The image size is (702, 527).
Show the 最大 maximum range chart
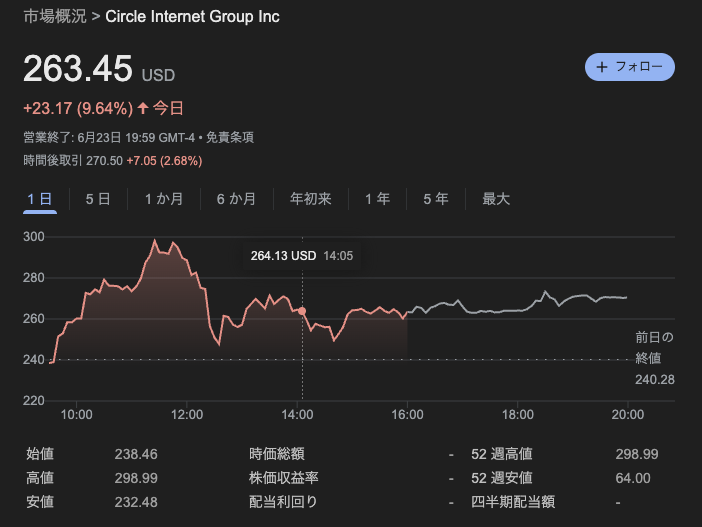pos(496,199)
